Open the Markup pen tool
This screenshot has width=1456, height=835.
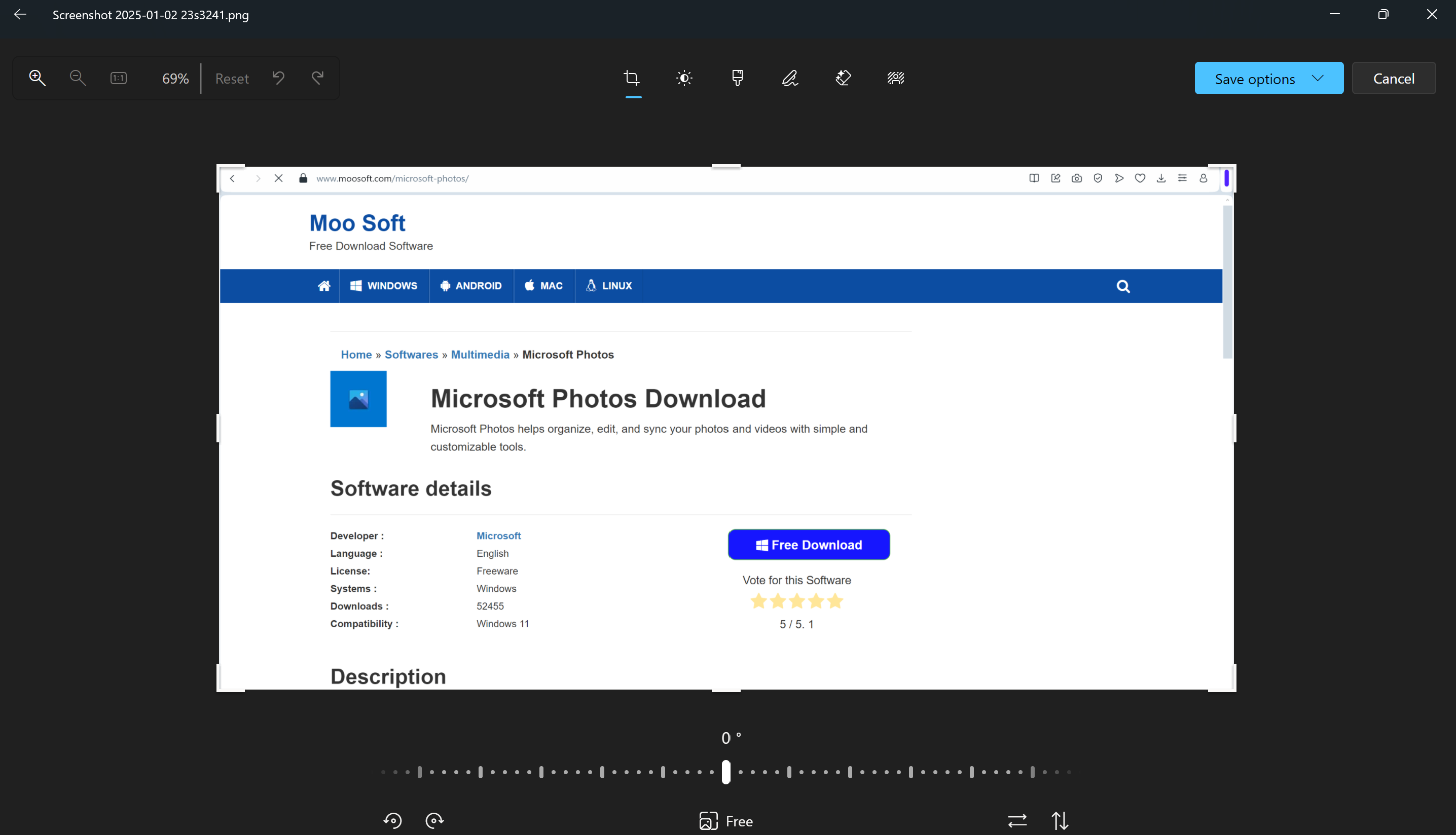coord(790,78)
